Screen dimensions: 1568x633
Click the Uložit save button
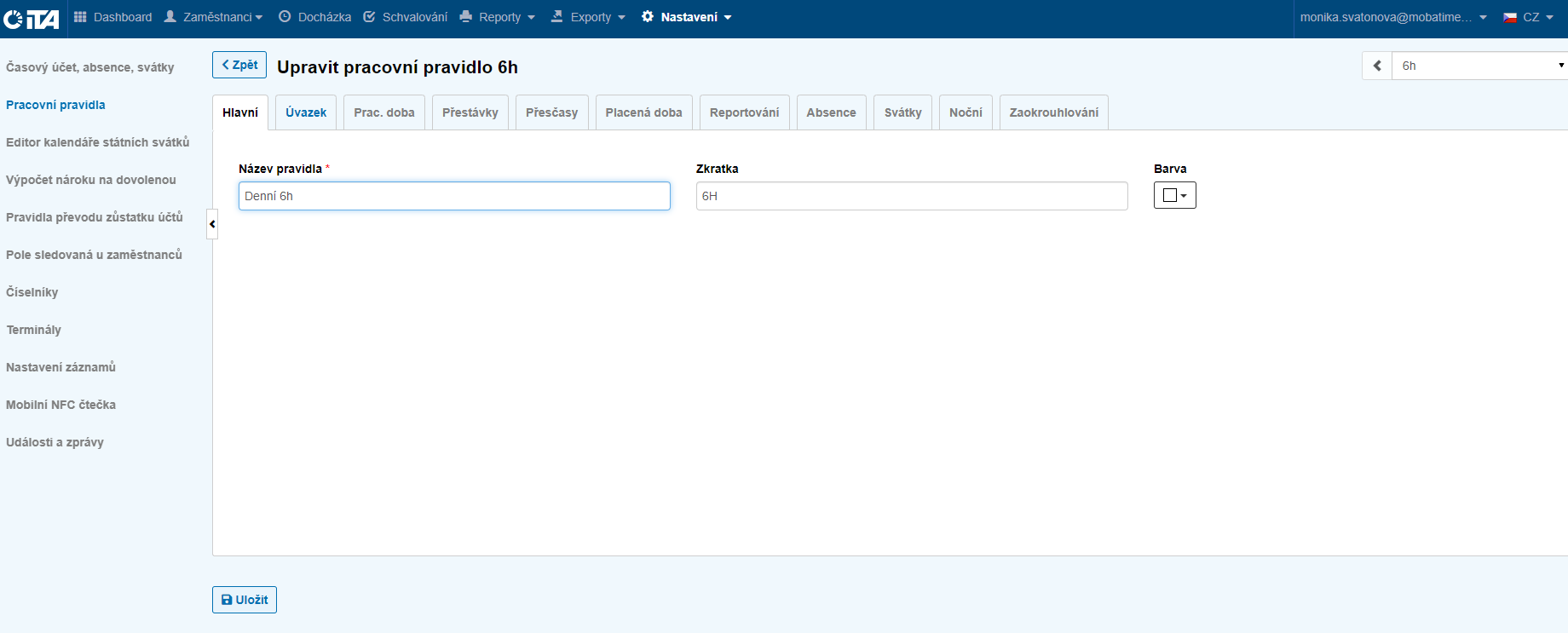coord(245,600)
